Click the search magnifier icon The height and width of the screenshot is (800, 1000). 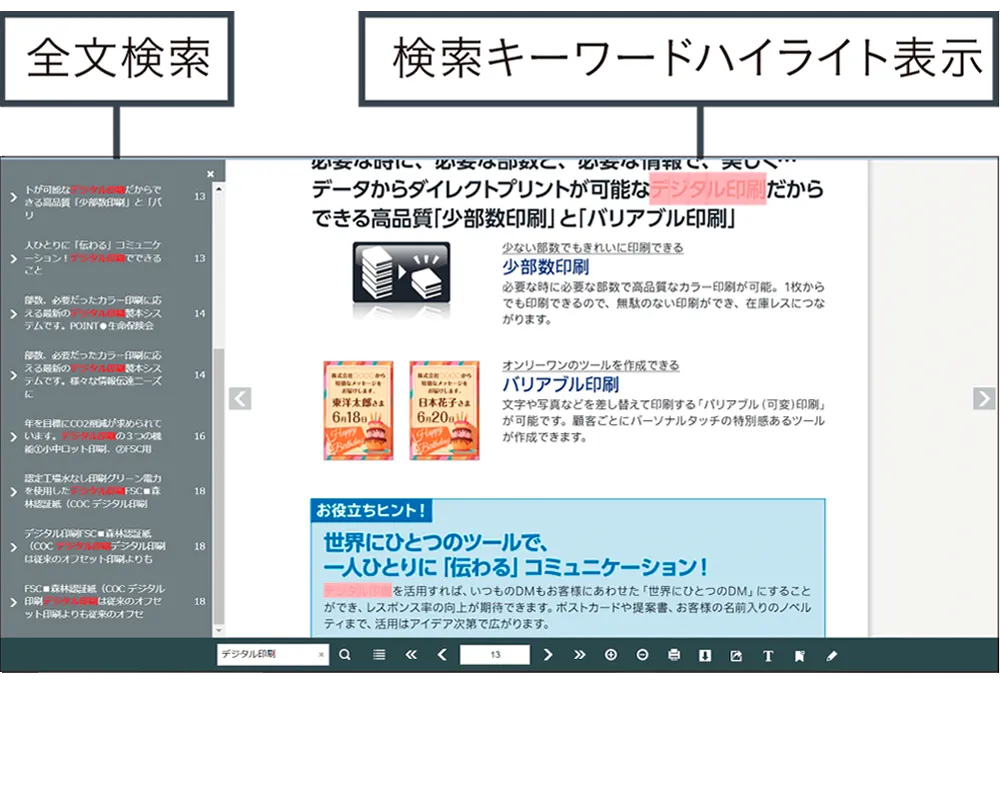point(345,655)
